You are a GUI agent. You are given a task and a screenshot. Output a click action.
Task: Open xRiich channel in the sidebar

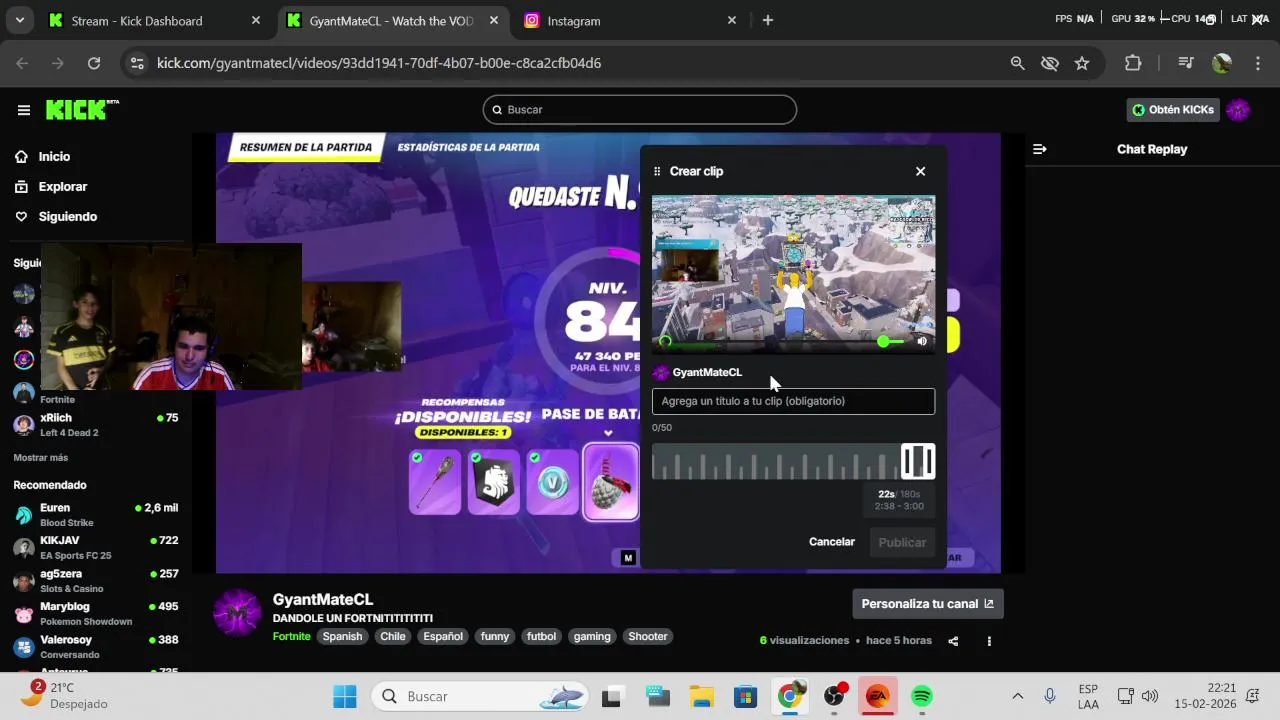(96, 425)
